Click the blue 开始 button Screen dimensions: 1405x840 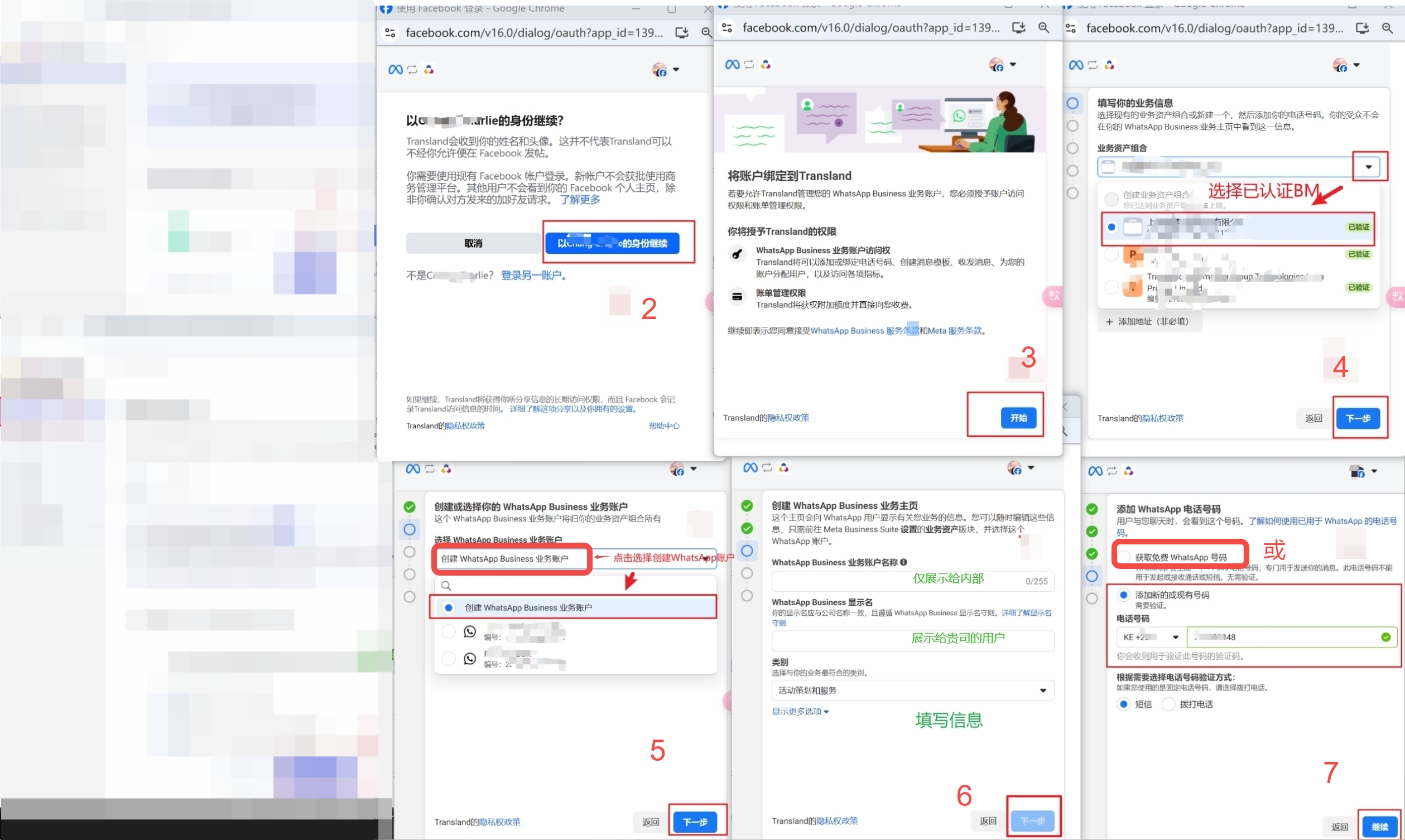[x=1018, y=418]
